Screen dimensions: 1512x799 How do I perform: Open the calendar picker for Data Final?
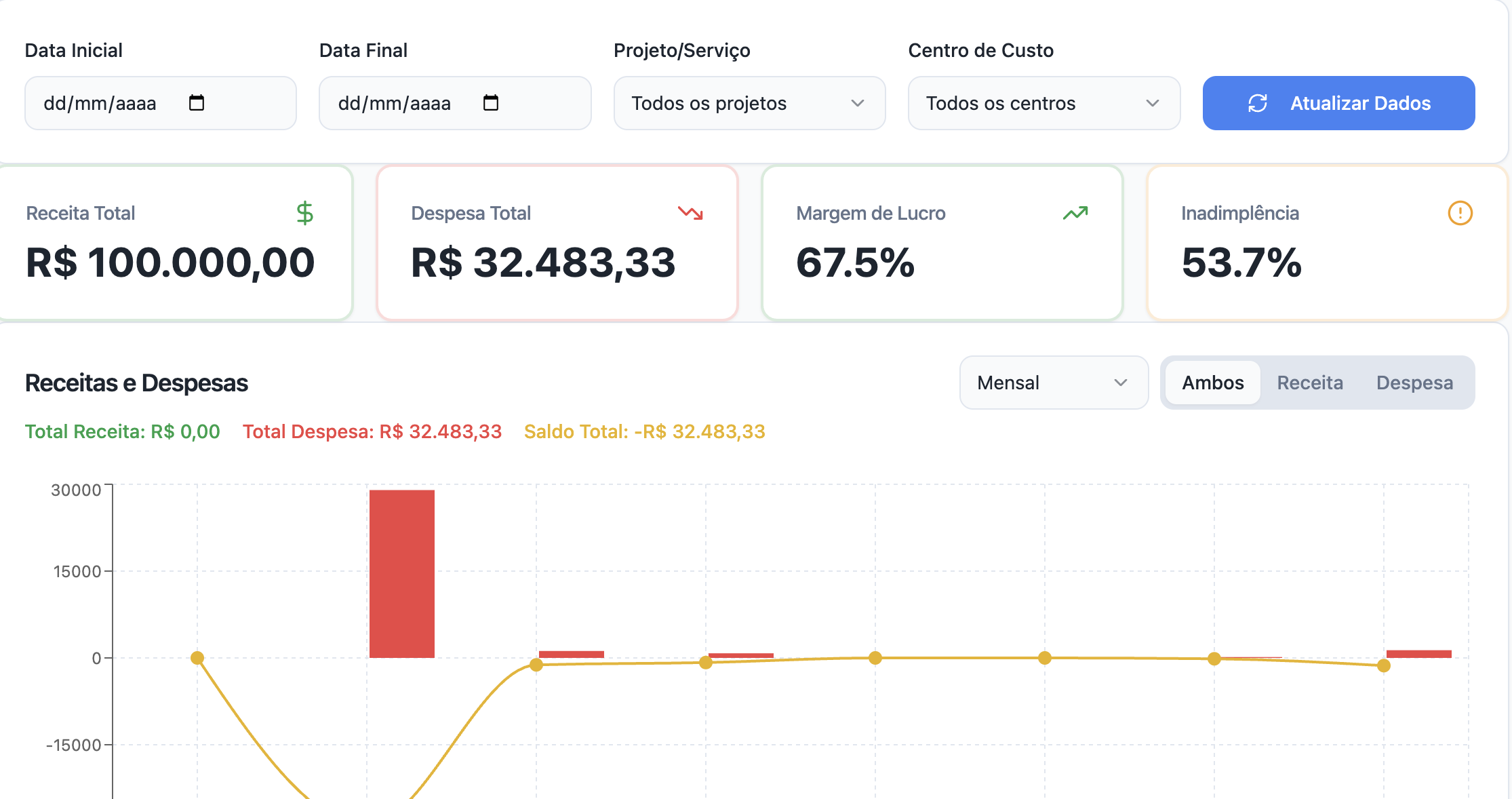pos(491,103)
